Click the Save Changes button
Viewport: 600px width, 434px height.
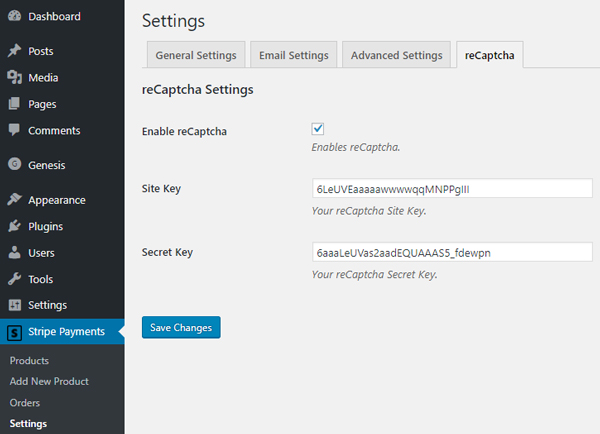coord(181,327)
